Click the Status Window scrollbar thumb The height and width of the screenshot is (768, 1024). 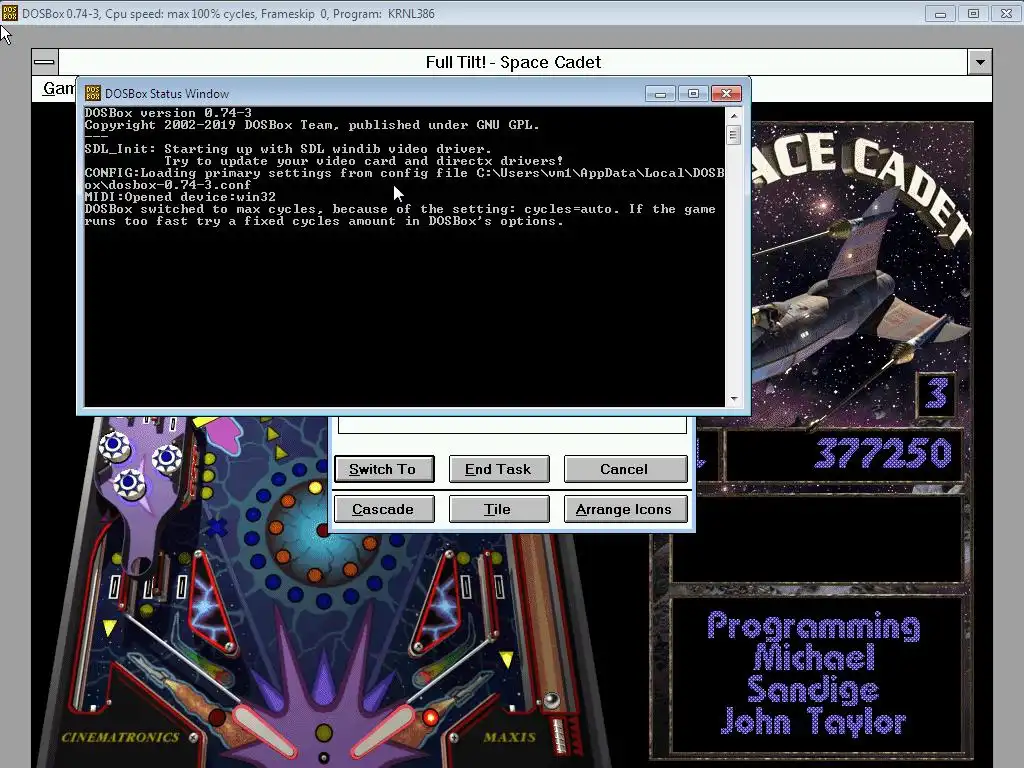click(x=733, y=135)
